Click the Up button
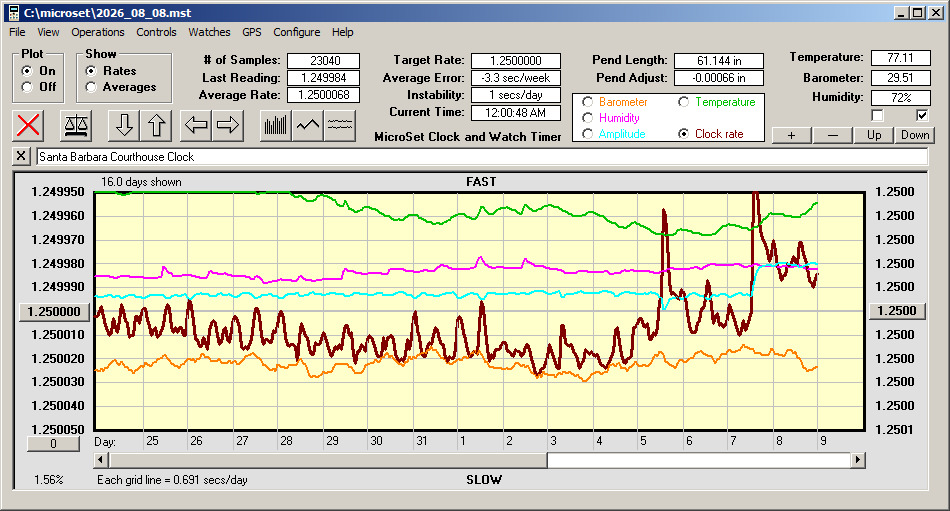Screen dimensions: 950x511 click(874, 135)
